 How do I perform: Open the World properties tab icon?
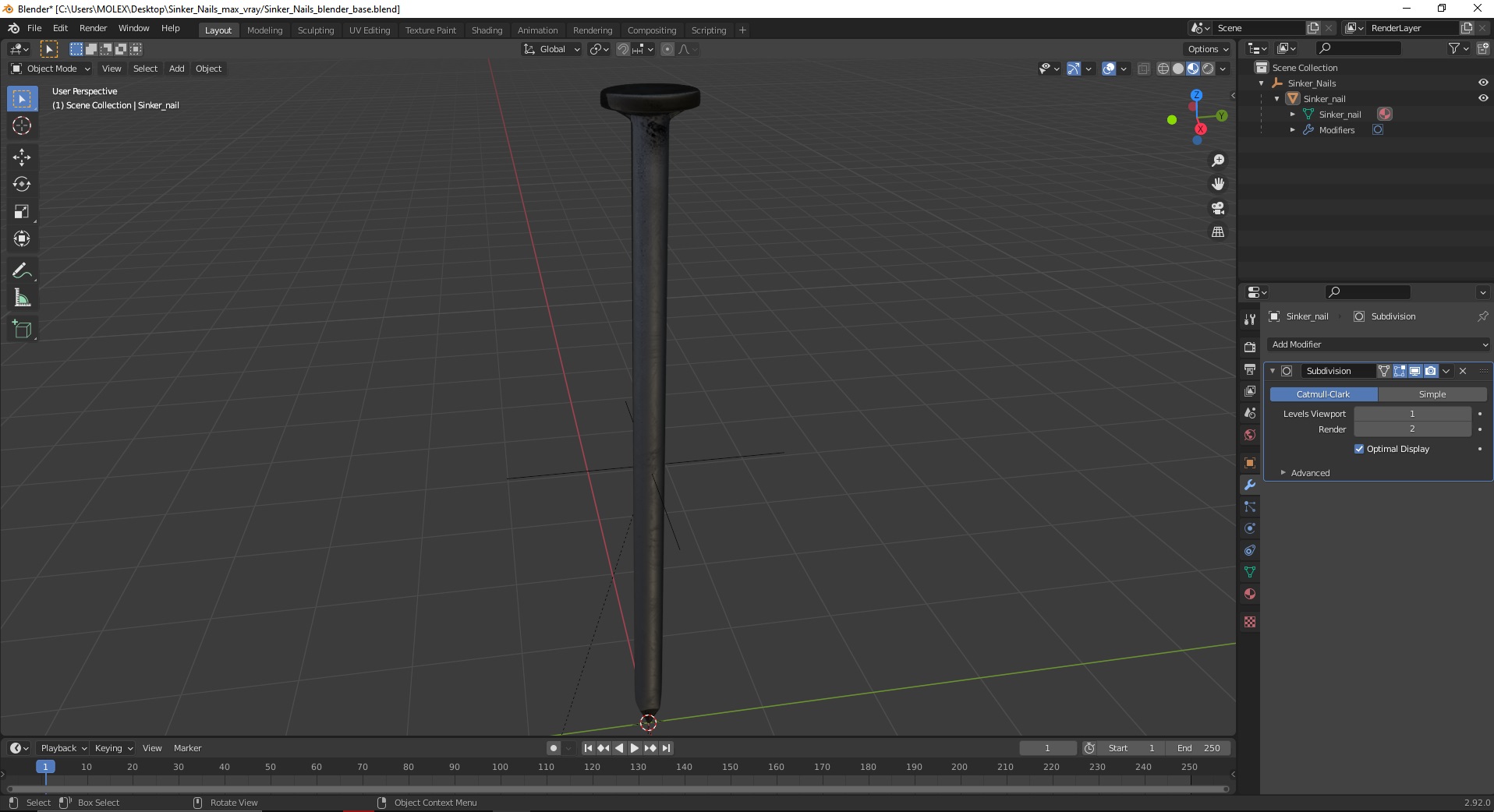[1250, 435]
